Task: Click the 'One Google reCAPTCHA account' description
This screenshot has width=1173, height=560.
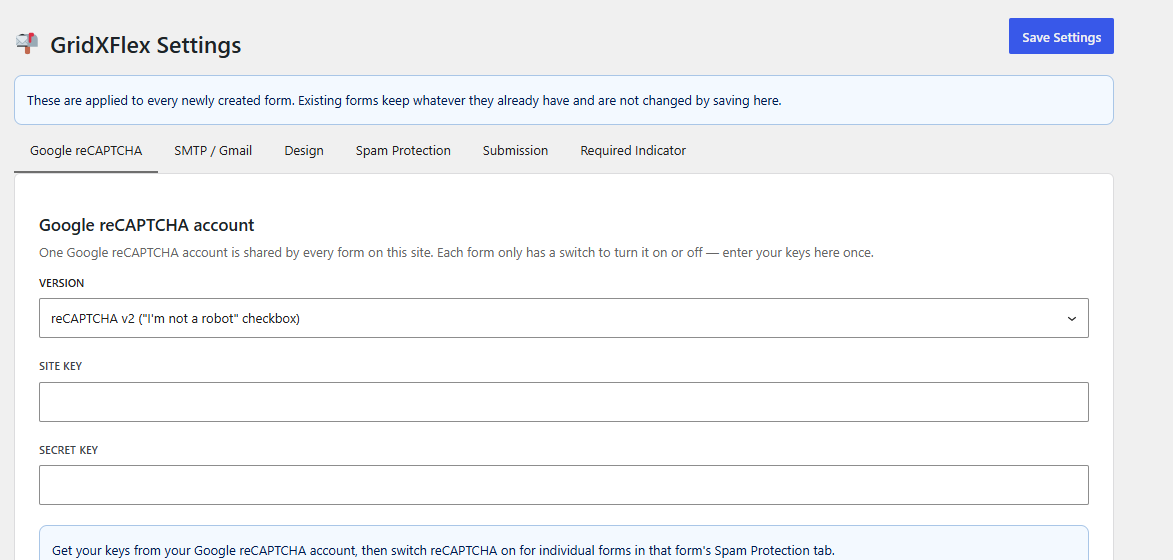Action: pos(456,253)
